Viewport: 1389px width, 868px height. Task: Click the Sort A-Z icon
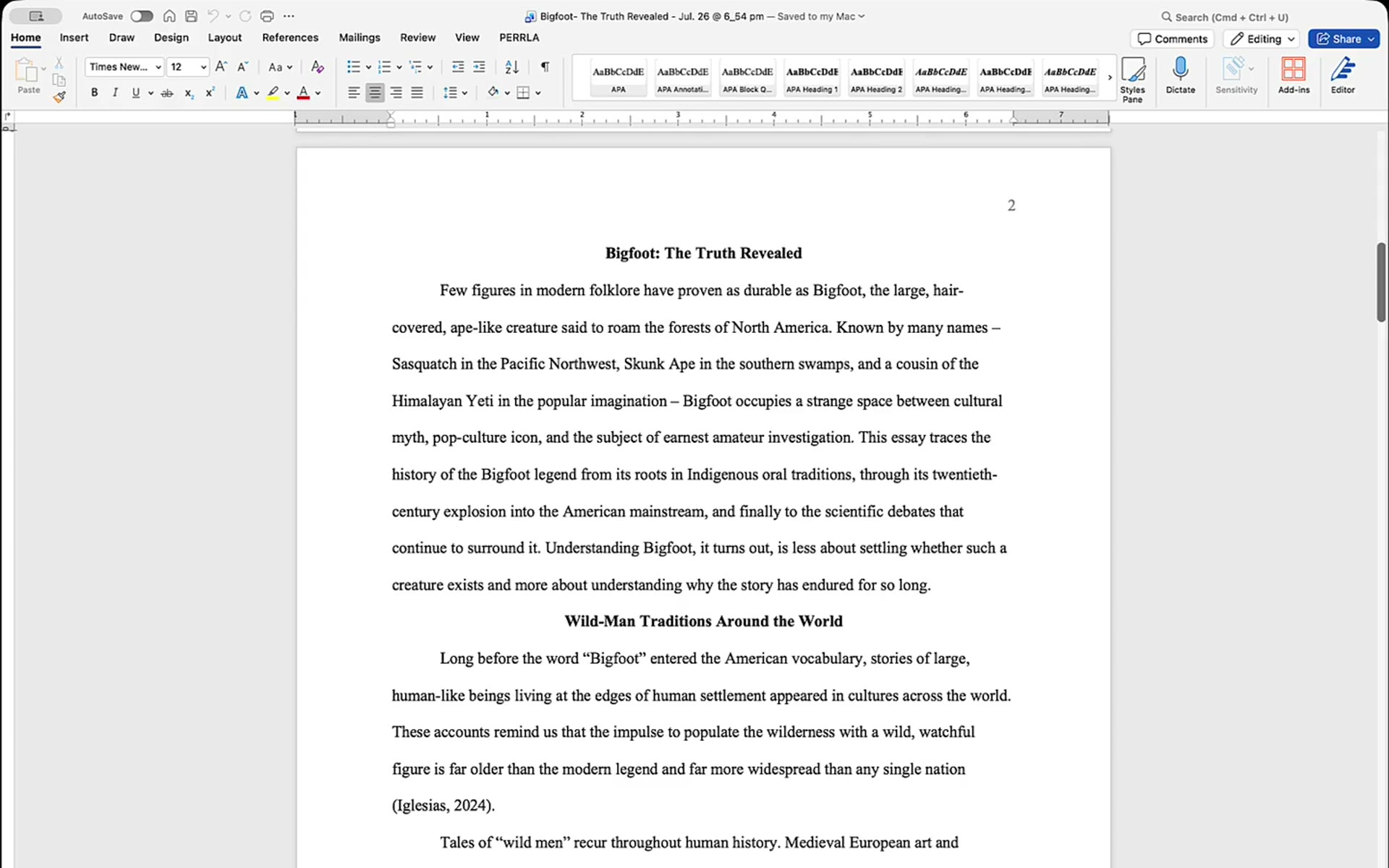pos(512,67)
